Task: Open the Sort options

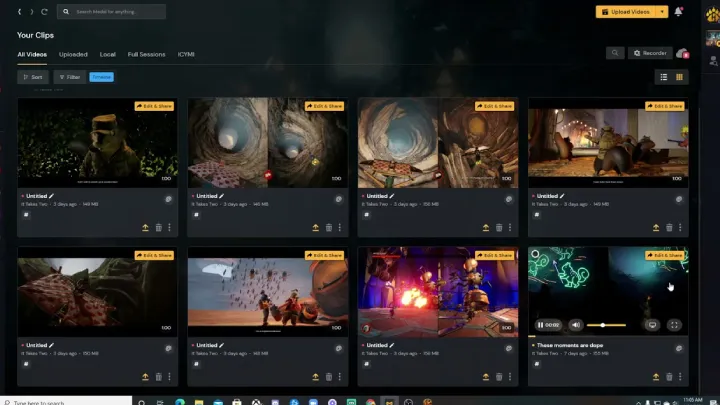Action: pos(32,77)
